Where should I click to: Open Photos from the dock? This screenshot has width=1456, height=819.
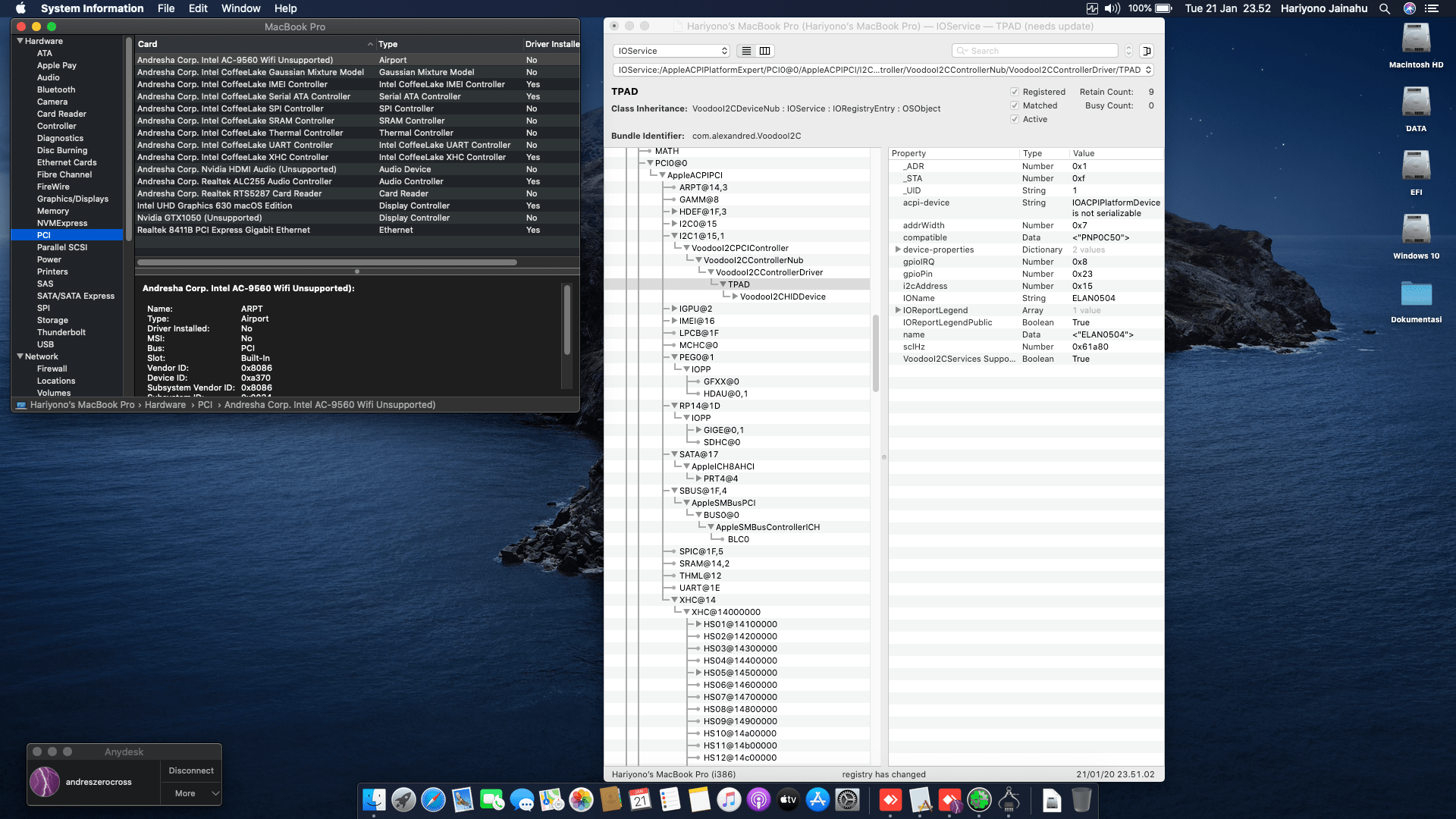pos(581,799)
